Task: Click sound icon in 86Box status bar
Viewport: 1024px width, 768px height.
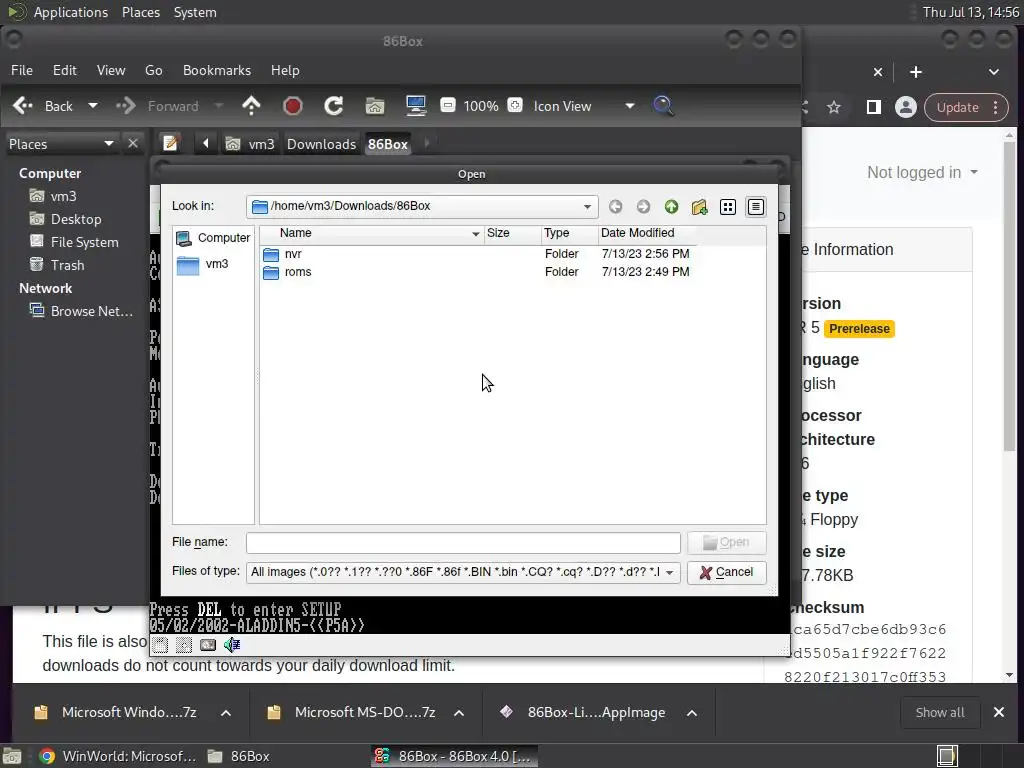Action: tap(232, 645)
